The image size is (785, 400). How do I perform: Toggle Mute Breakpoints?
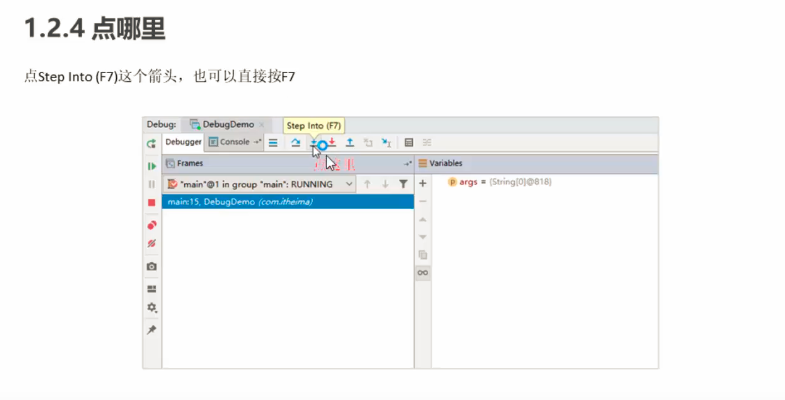[x=151, y=243]
